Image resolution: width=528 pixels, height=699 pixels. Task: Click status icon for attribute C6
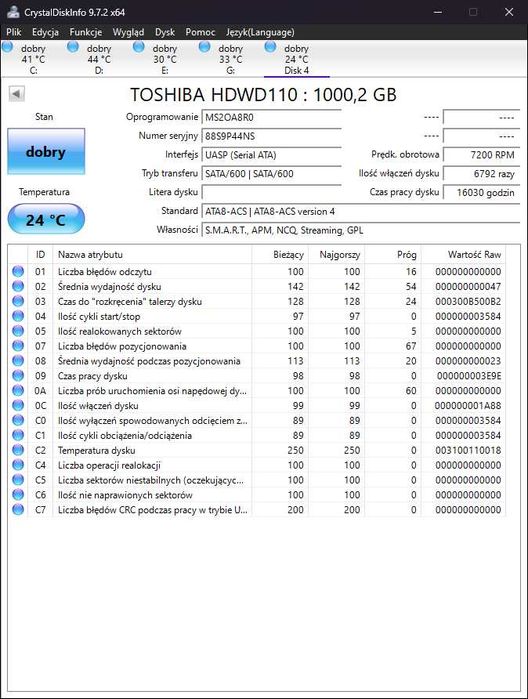pos(18,494)
